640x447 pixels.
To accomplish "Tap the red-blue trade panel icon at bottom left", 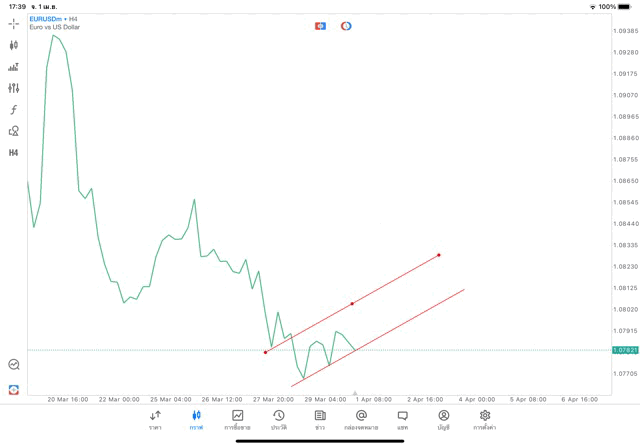I will 14,390.
